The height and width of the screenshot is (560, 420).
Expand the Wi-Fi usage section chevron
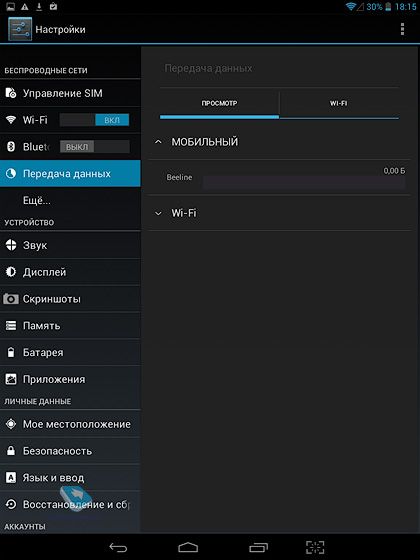158,214
